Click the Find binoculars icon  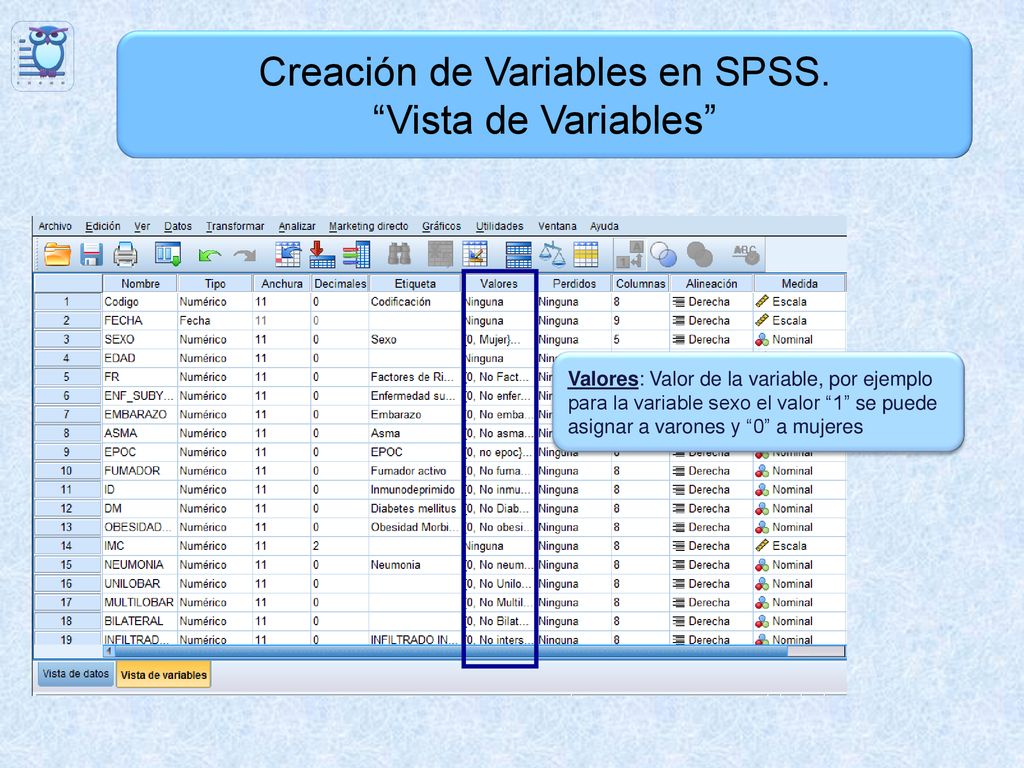point(399,254)
